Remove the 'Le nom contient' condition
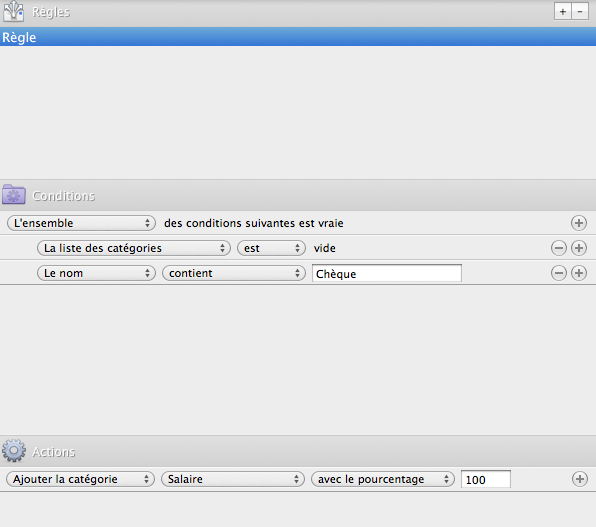 (x=559, y=273)
